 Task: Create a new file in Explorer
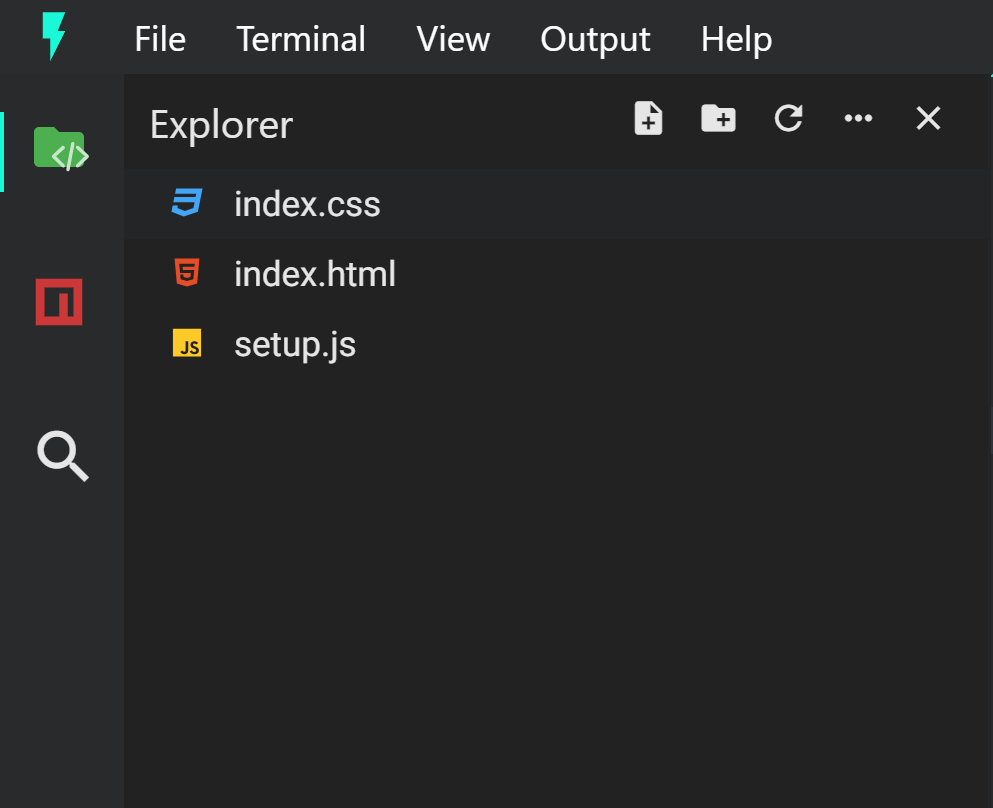[648, 118]
